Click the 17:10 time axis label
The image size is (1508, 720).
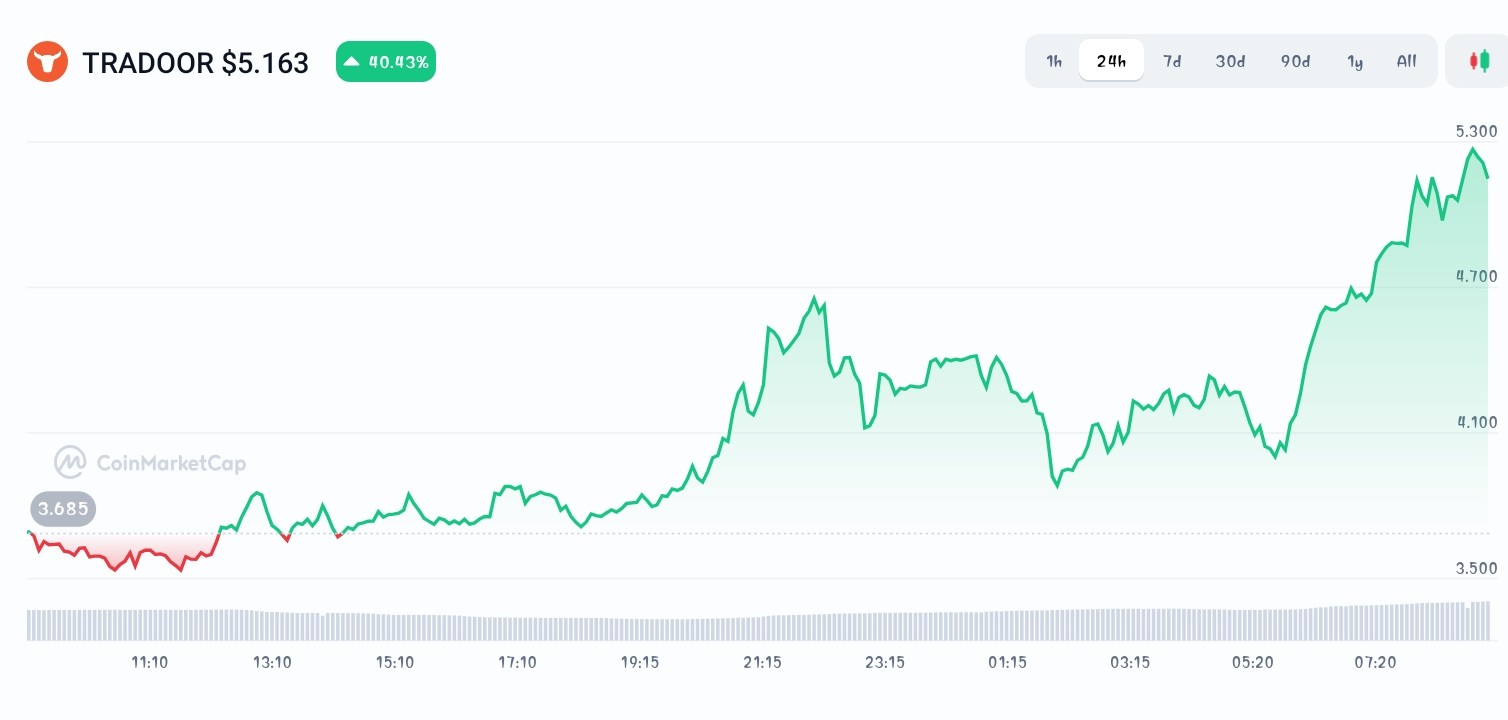point(517,662)
